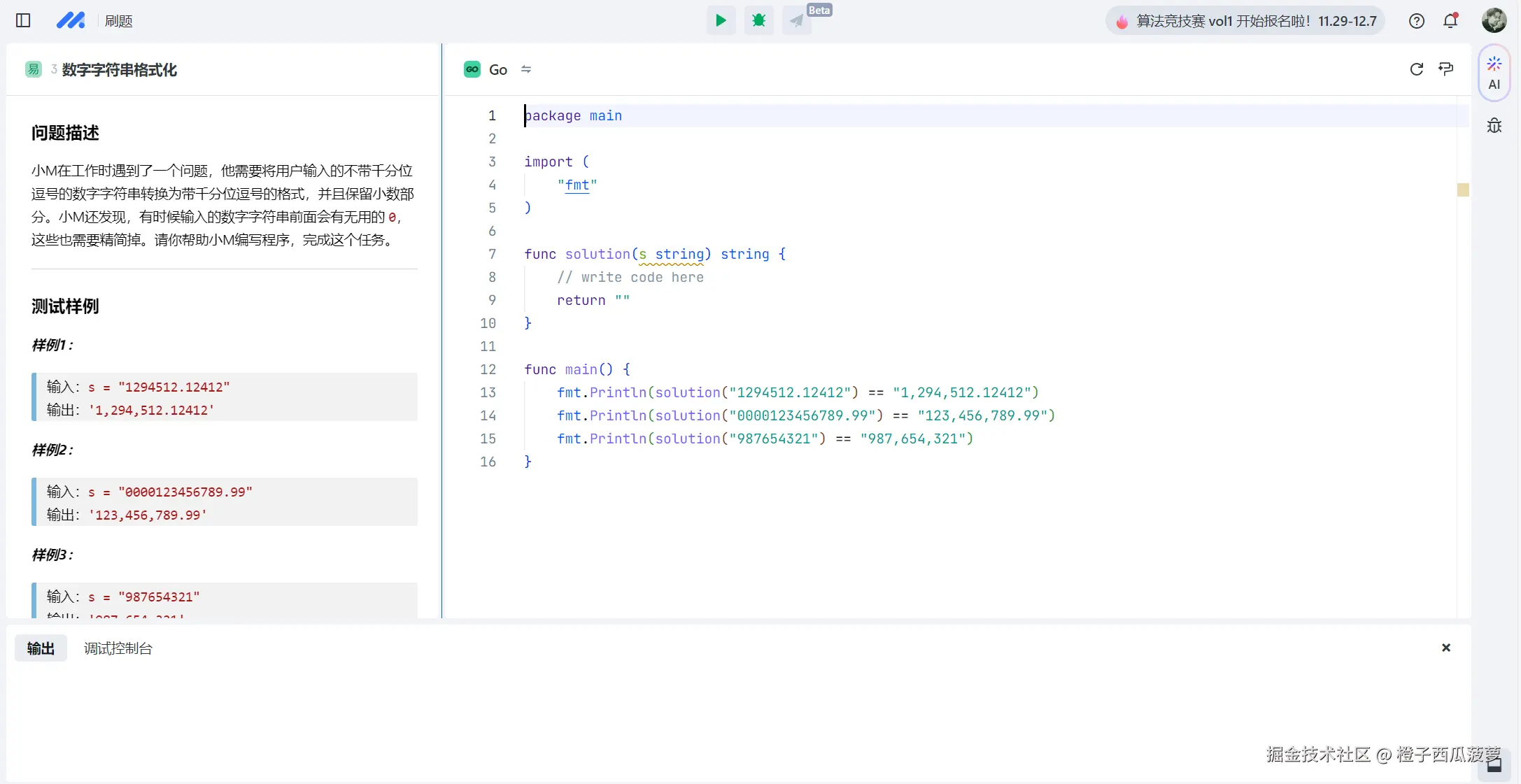The image size is (1521, 784).
Task: Submit code with the Beta paper plane icon
Action: [797, 20]
